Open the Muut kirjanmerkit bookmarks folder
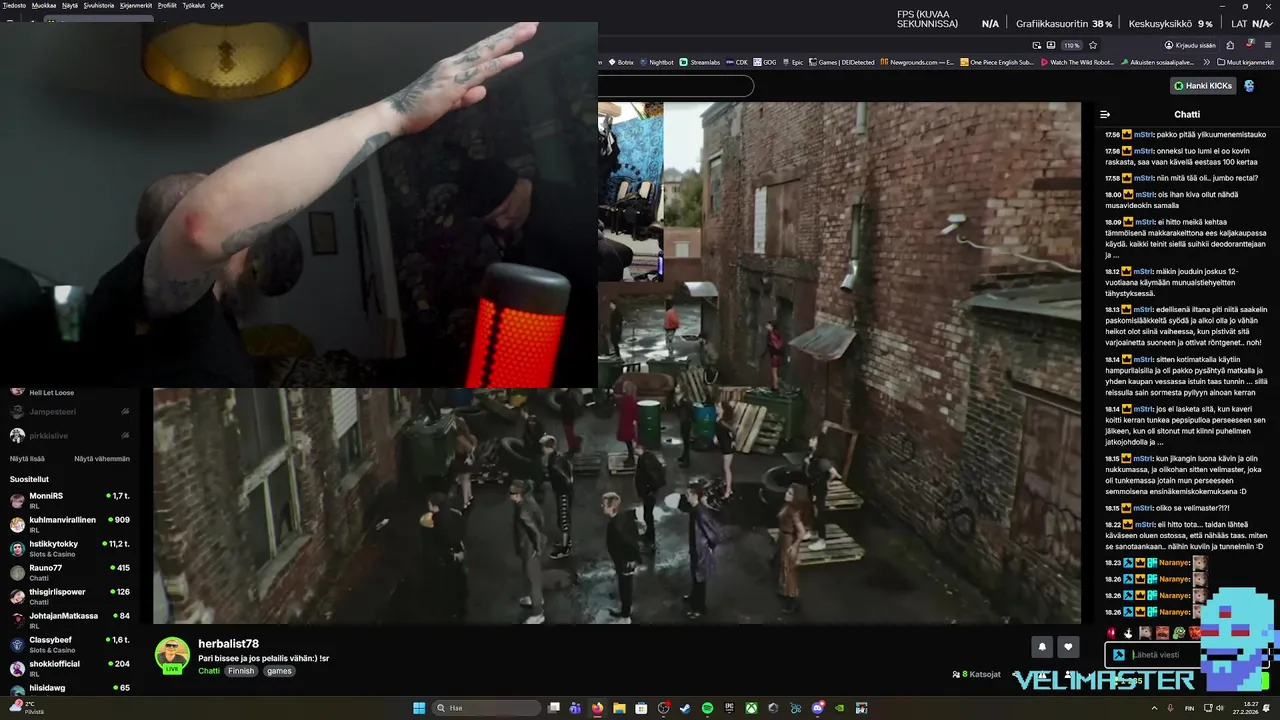The height and width of the screenshot is (720, 1280). (x=1245, y=62)
